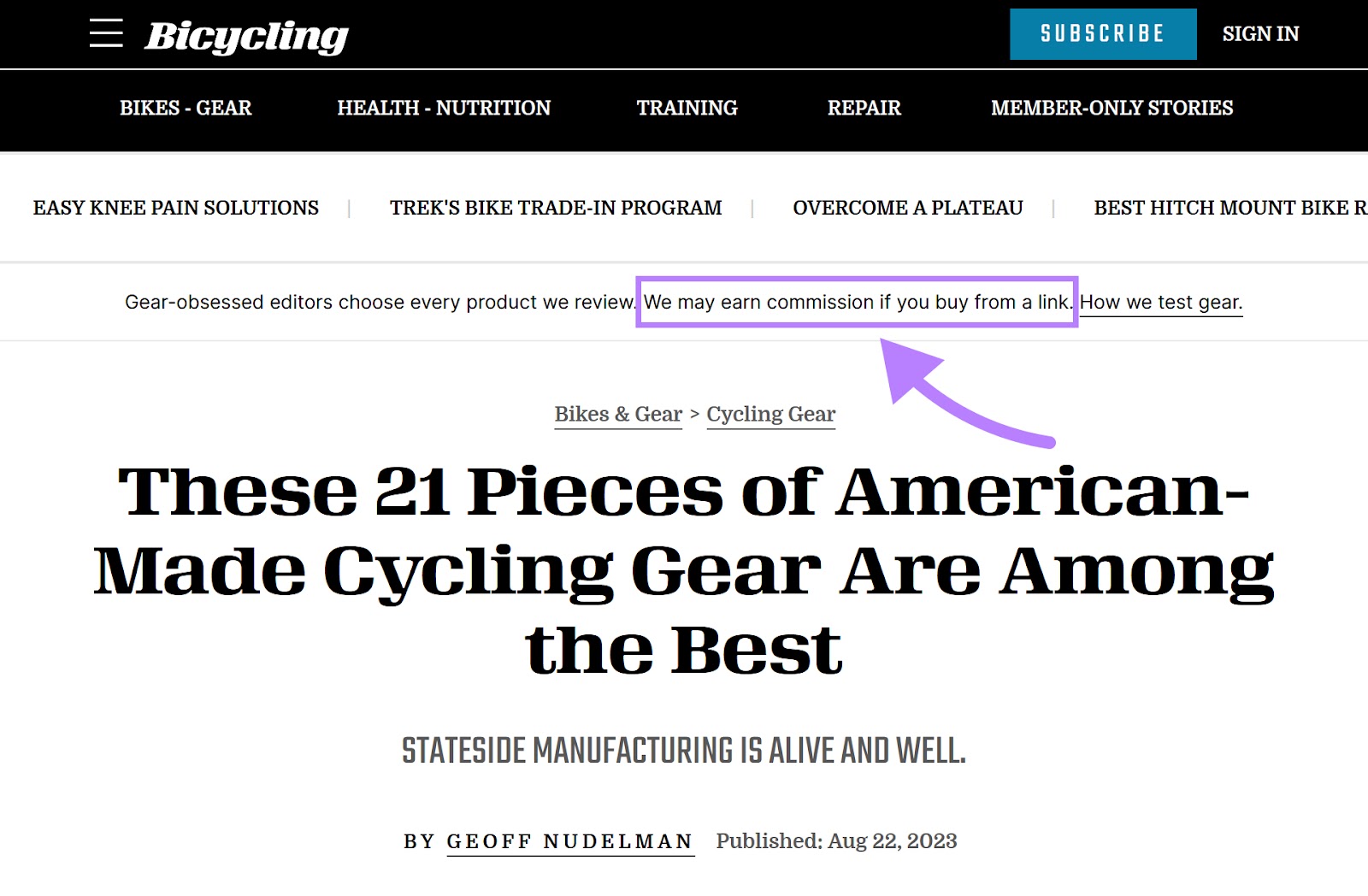Click the Bikes & Gear breadcrumb
This screenshot has width=1368, height=896.
tap(618, 414)
